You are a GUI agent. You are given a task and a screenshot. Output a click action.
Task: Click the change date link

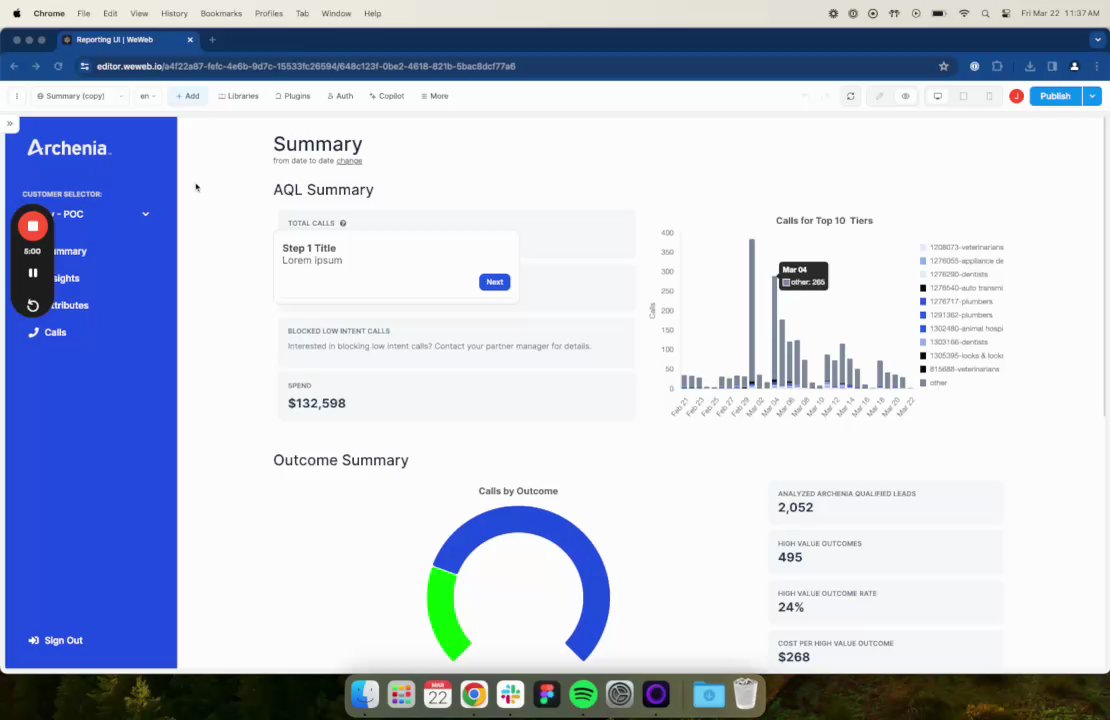coord(349,161)
